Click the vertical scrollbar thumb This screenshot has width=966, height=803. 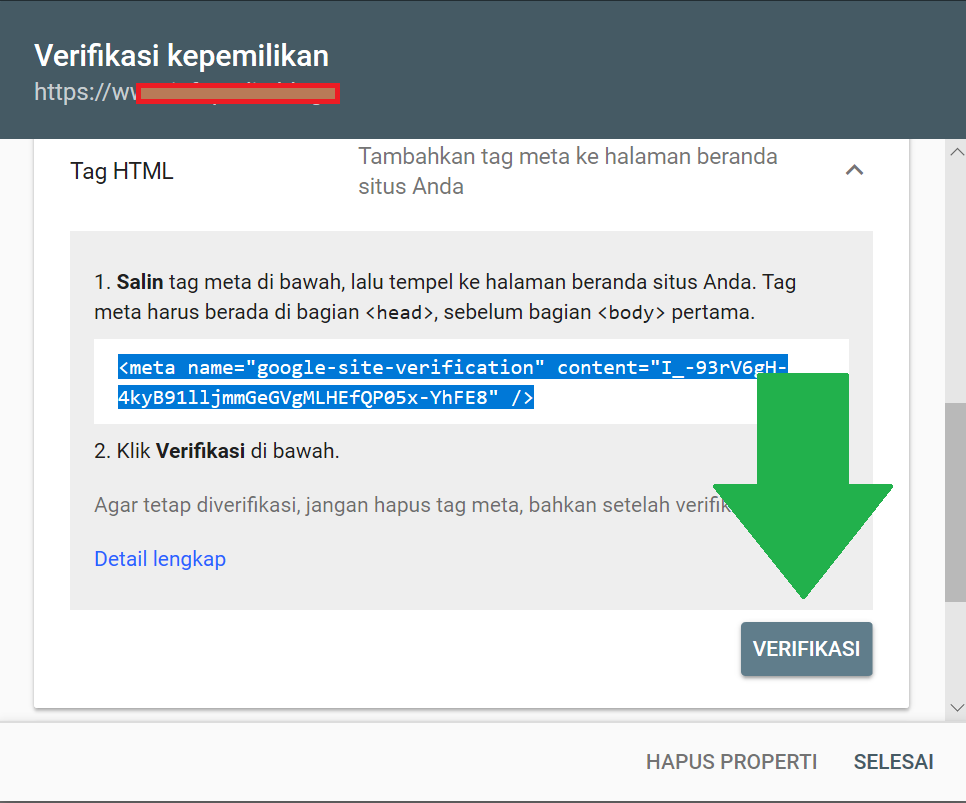[956, 500]
